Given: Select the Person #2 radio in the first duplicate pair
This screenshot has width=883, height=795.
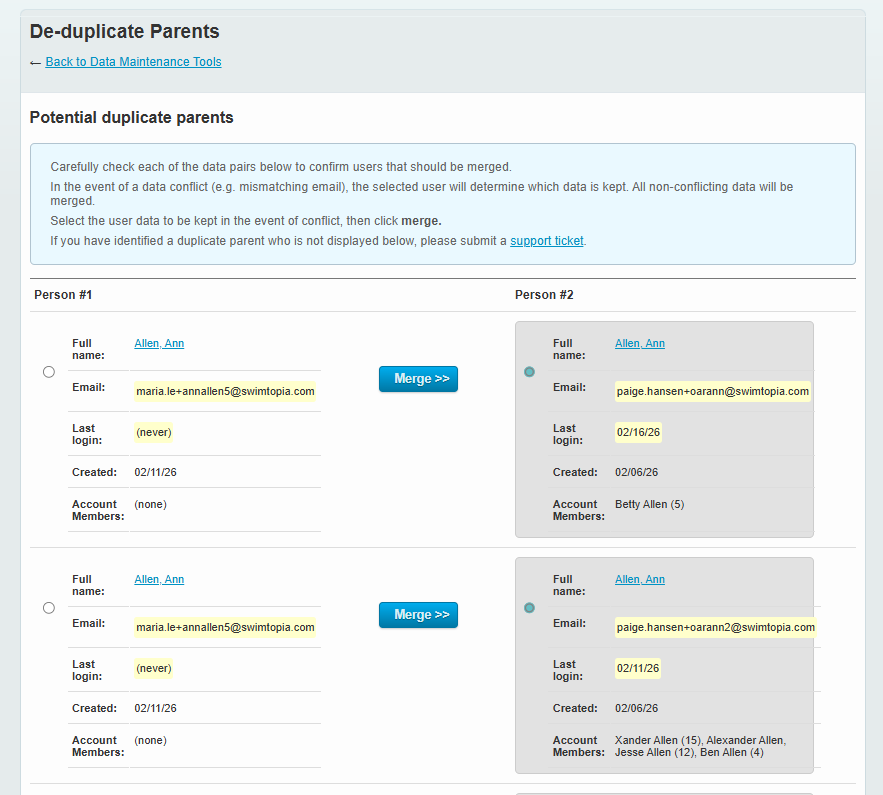Looking at the screenshot, I should (x=529, y=371).
